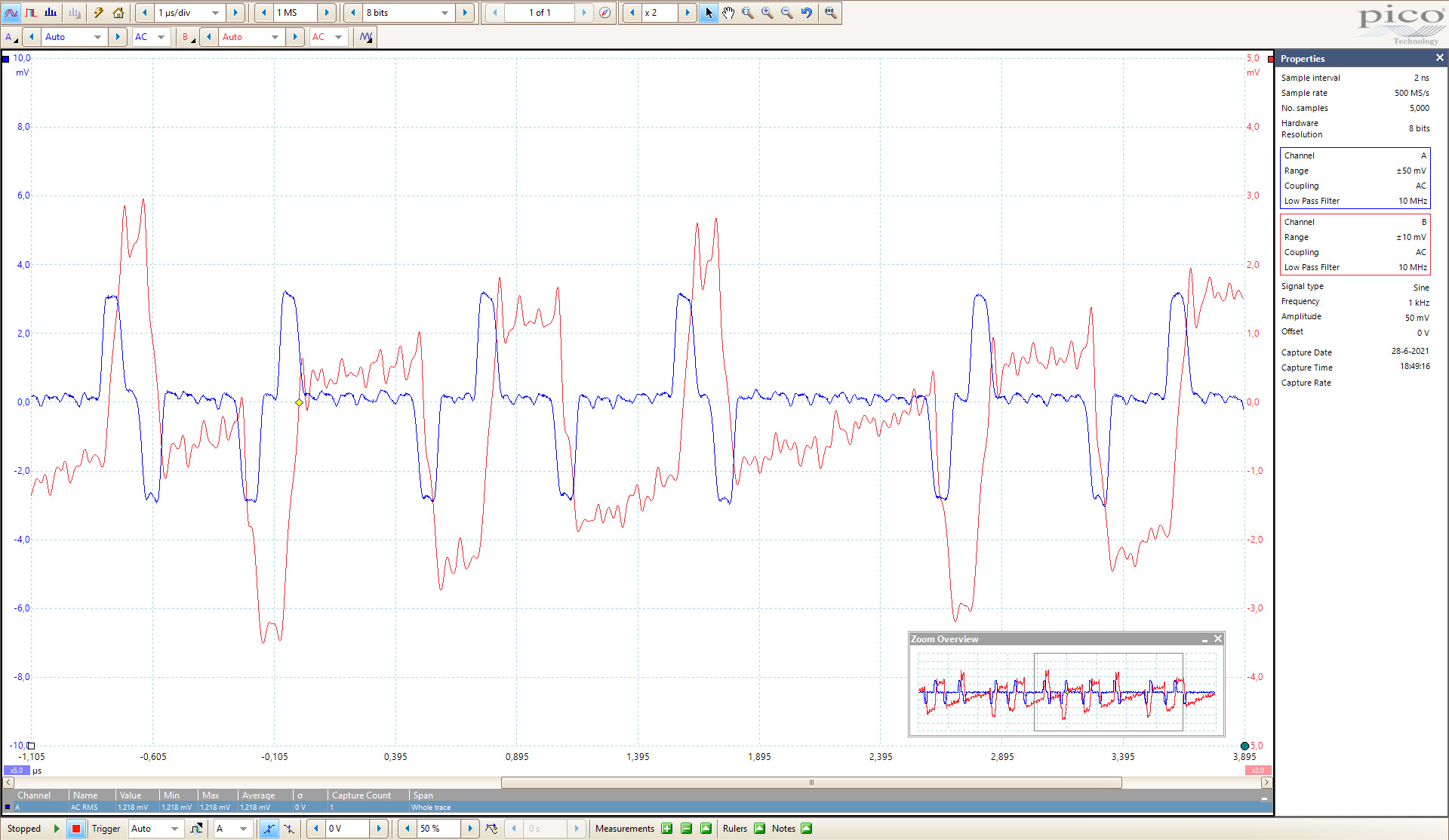Open advanced trigger settings icon
The image size is (1449, 840).
tap(196, 829)
